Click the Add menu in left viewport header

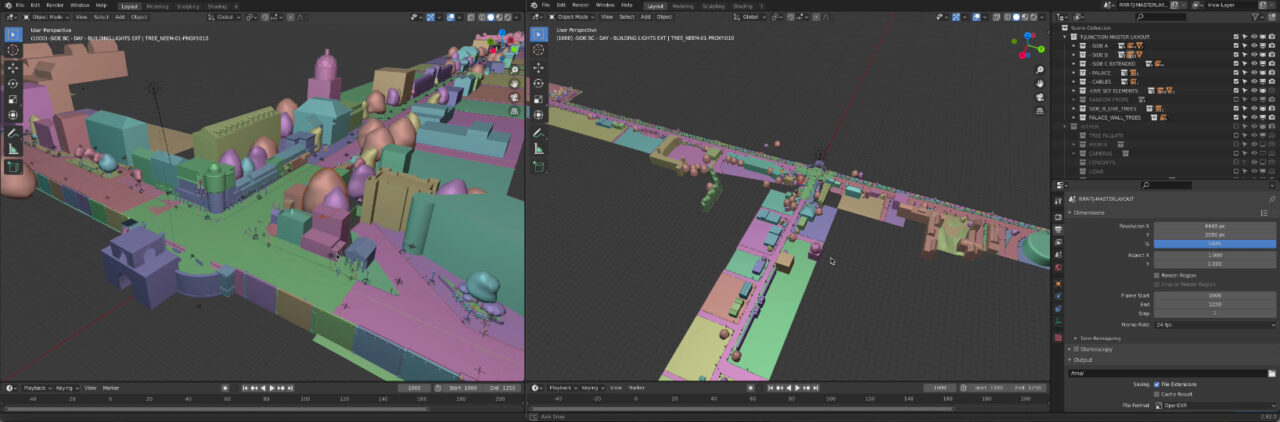120,17
